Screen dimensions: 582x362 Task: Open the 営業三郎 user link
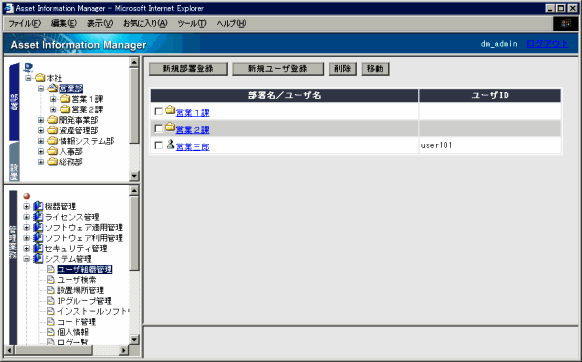(x=193, y=147)
